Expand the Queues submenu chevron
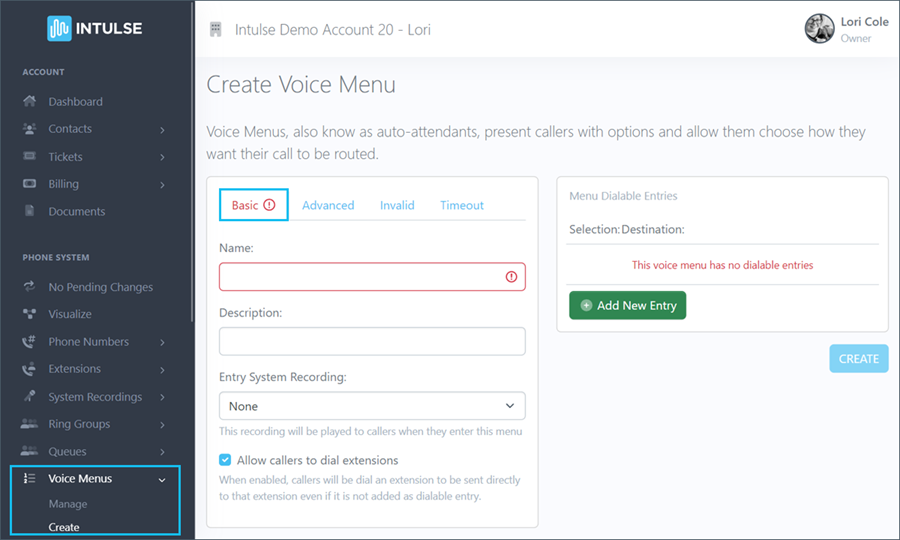Viewport: 900px width, 540px height. [162, 452]
